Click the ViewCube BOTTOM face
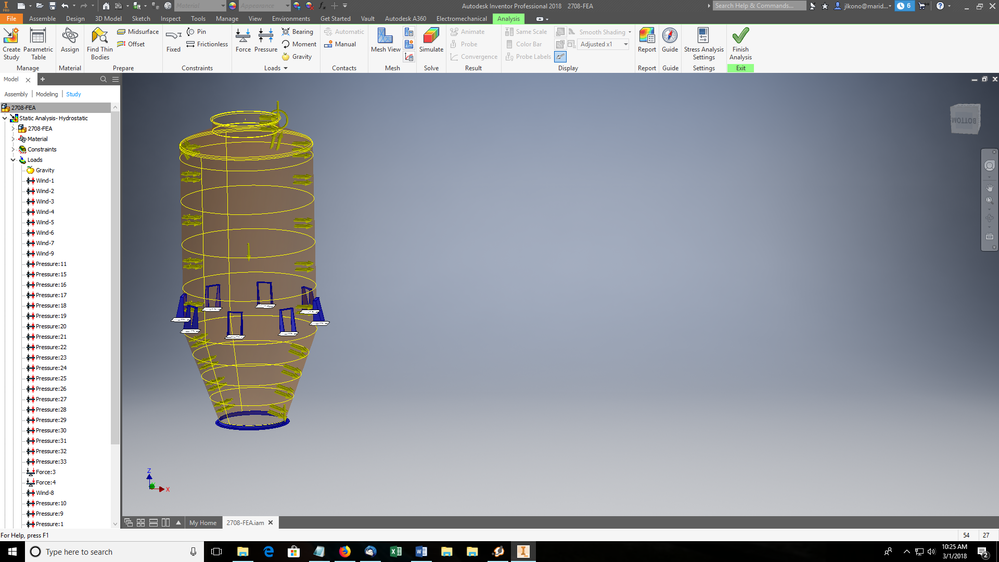999x562 pixels. tap(965, 120)
